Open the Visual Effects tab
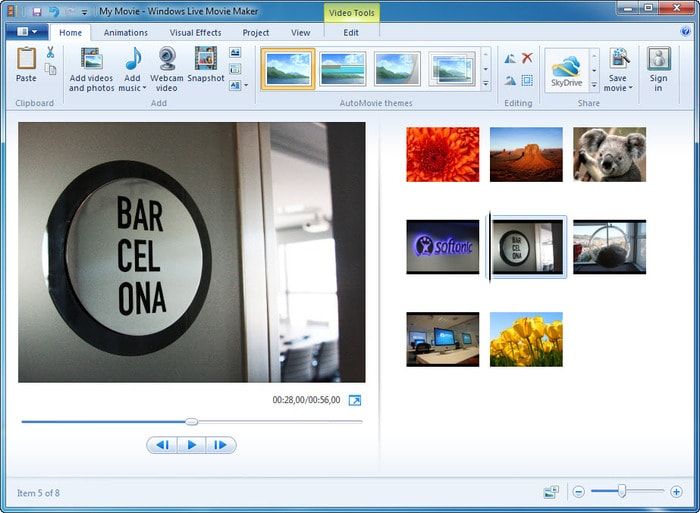Image resolution: width=700 pixels, height=513 pixels. (195, 33)
